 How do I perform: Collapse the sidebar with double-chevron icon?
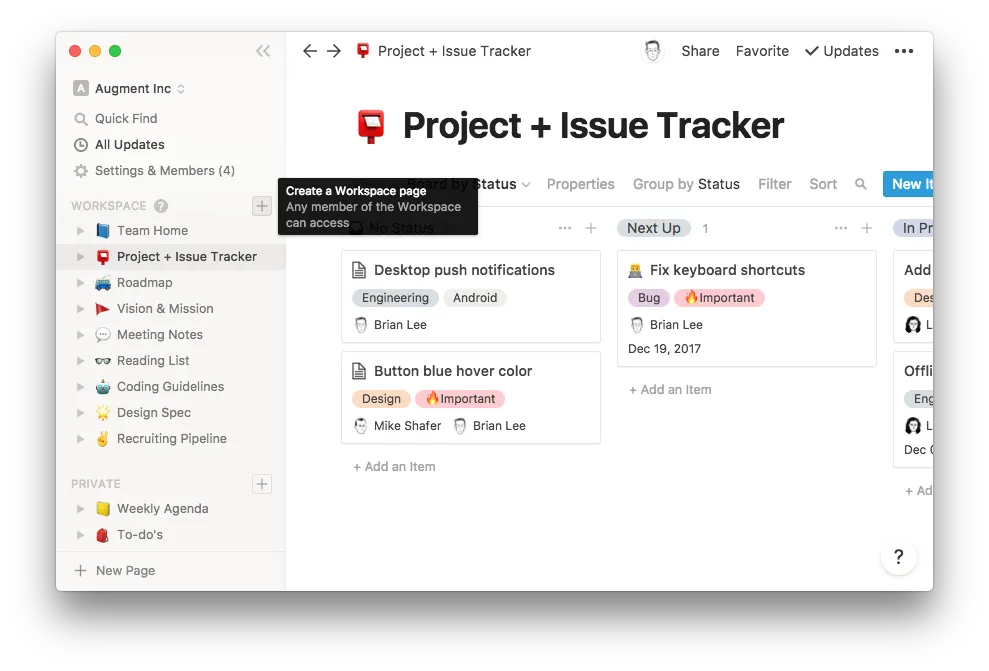click(263, 51)
